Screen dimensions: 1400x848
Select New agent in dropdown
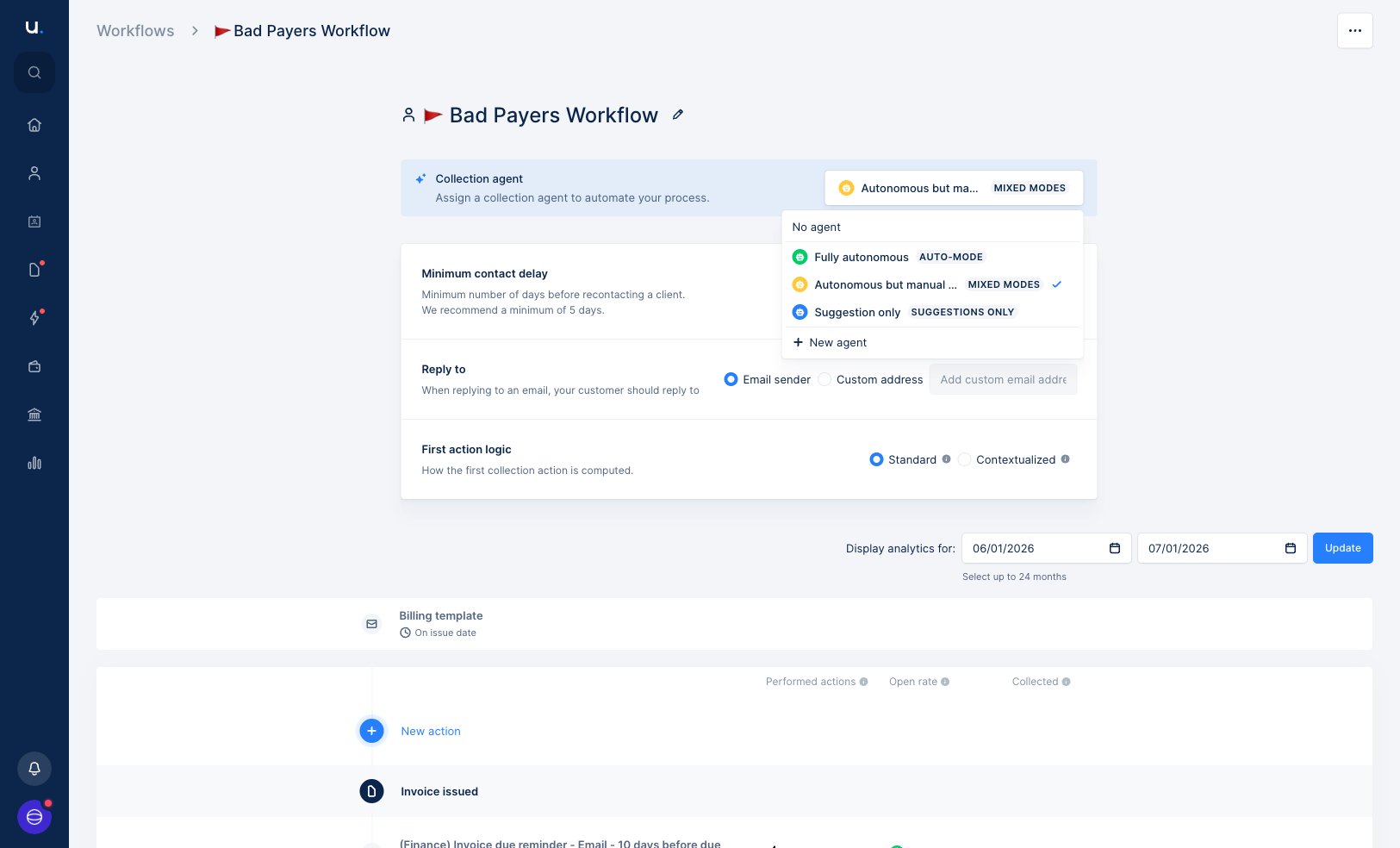(932, 342)
